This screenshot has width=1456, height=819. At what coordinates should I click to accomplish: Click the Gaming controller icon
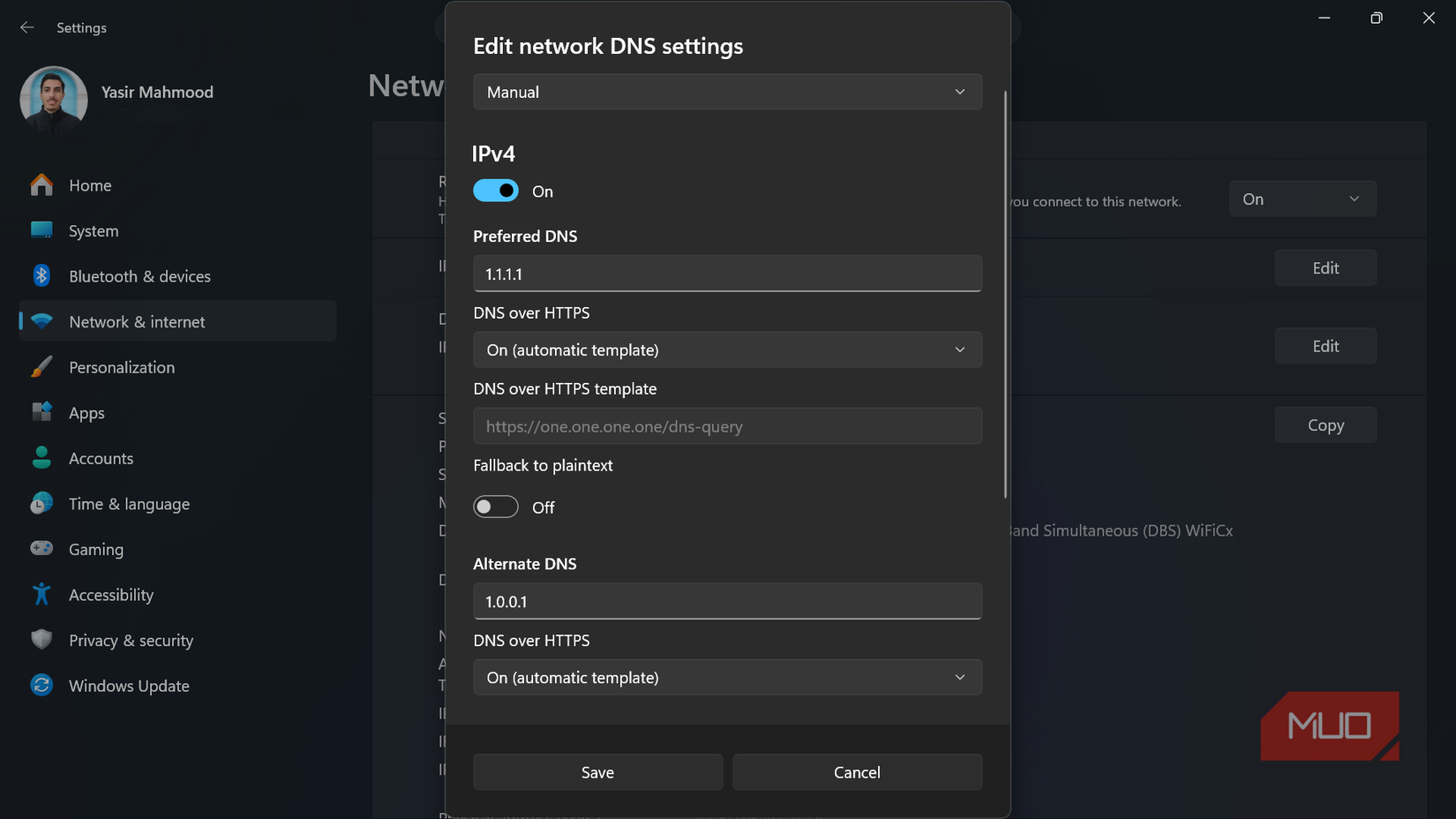41,548
